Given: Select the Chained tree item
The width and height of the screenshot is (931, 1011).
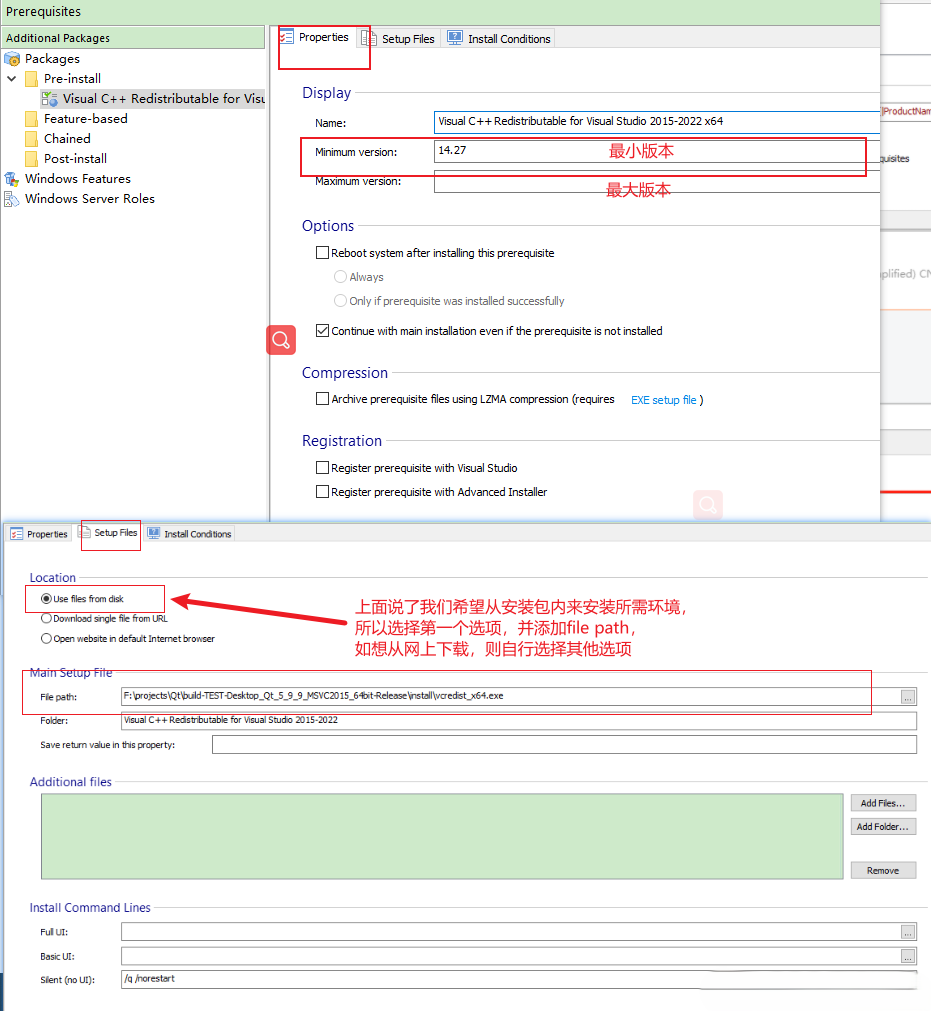Looking at the screenshot, I should 67,139.
